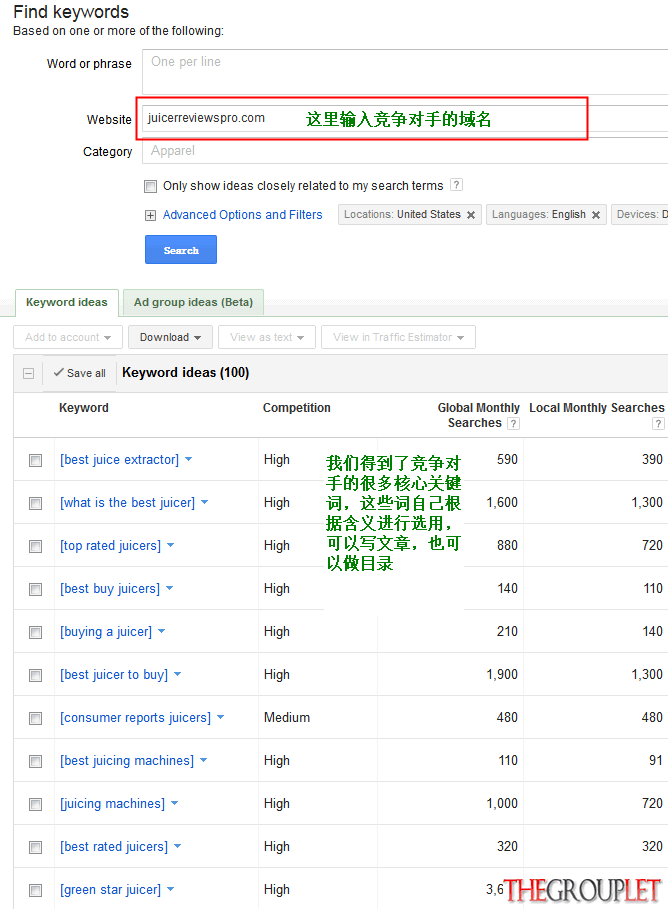The width and height of the screenshot is (668, 909).
Task: Open the View in Traffic Estimator dropdown
Action: click(x=398, y=337)
